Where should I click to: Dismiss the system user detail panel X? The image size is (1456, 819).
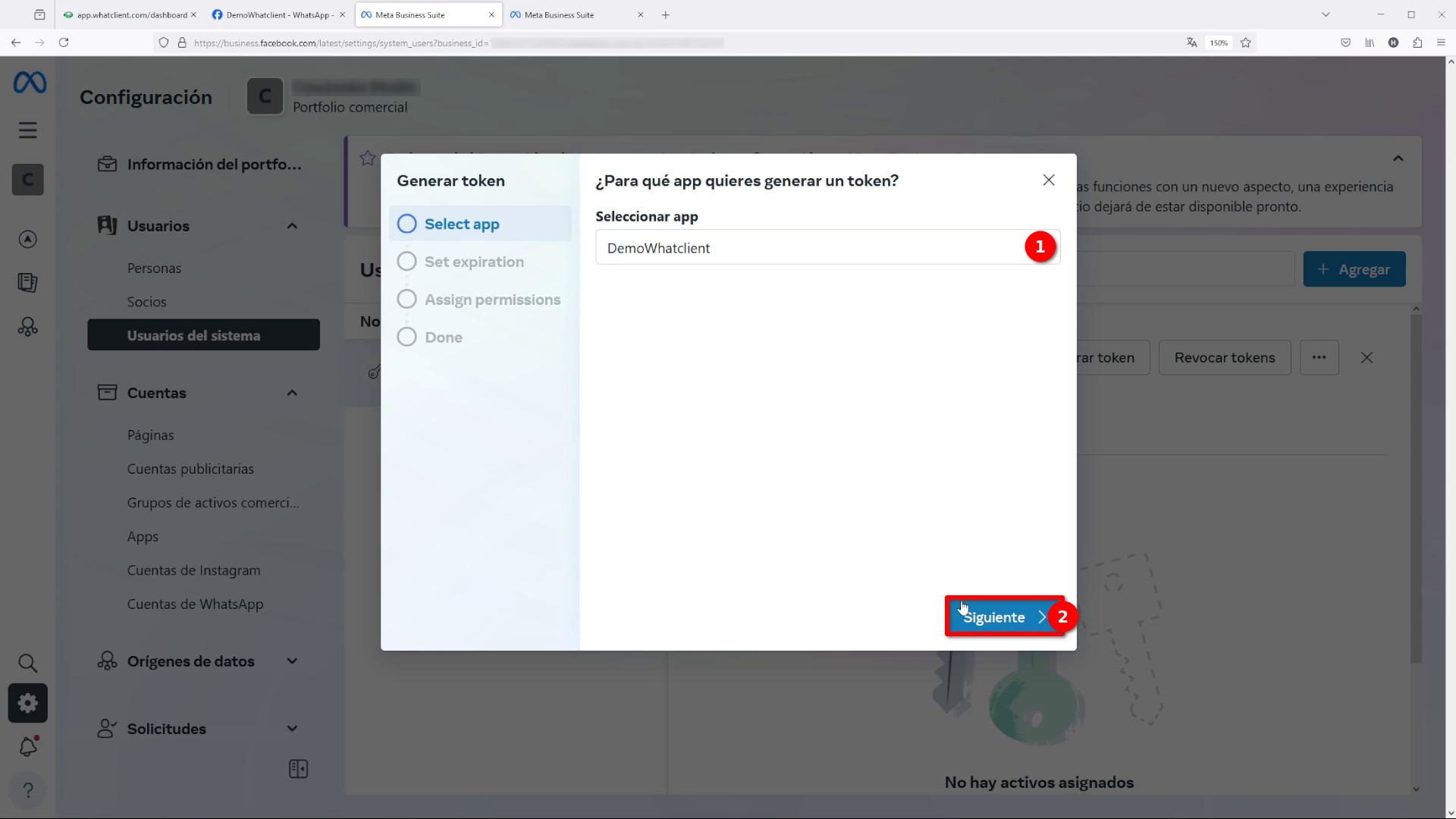tap(1367, 358)
